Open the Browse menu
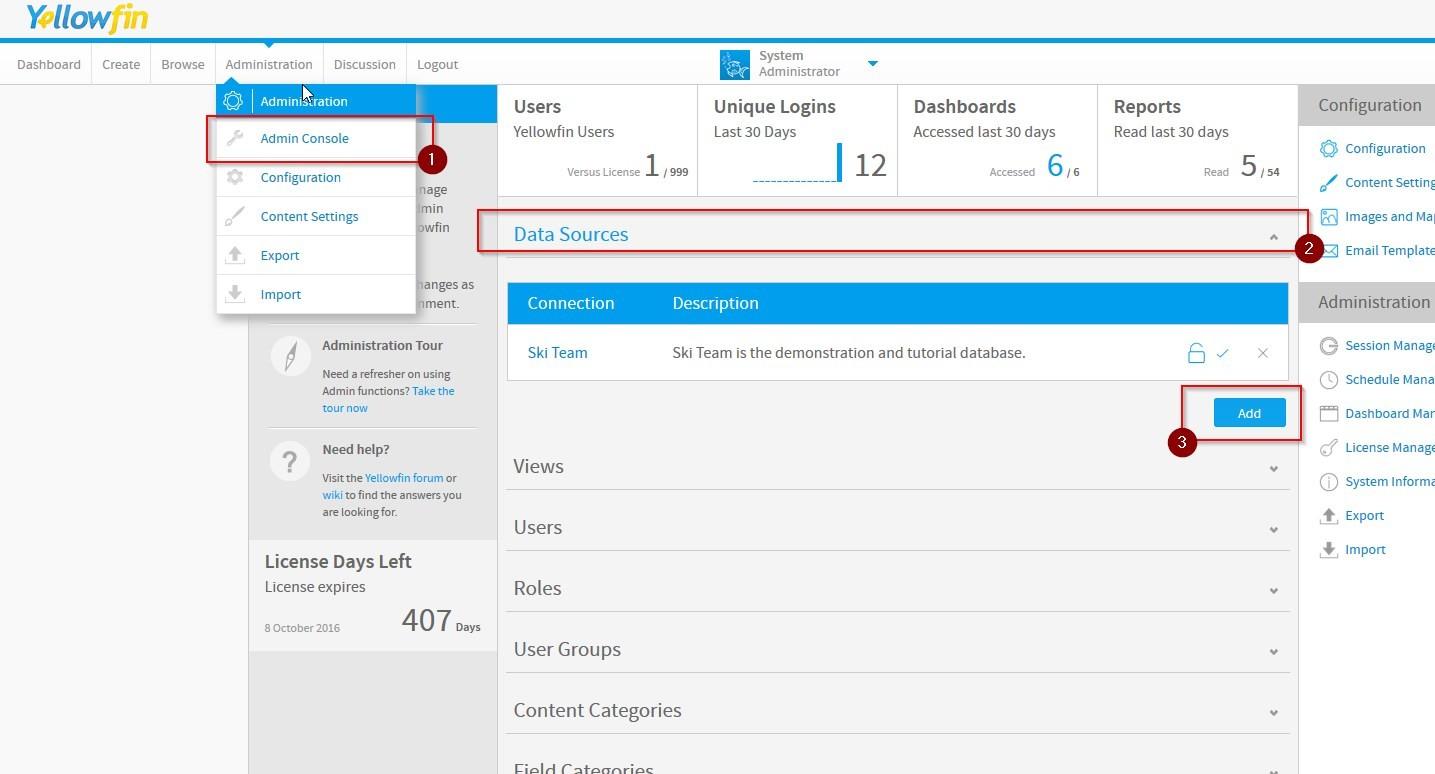Viewport: 1435px width, 774px height. (x=183, y=64)
